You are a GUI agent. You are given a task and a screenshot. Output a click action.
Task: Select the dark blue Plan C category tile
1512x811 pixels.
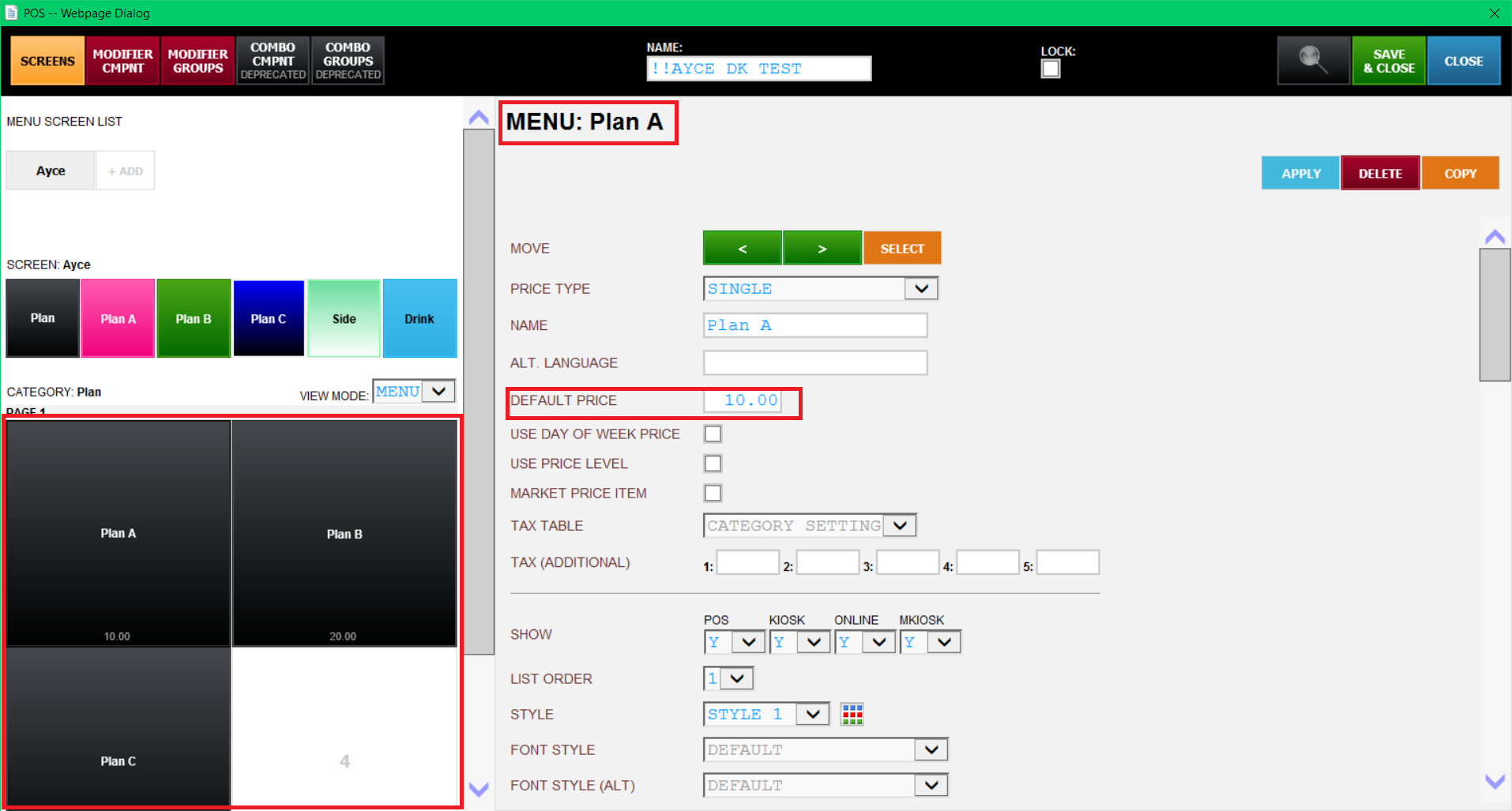pyautogui.click(x=269, y=318)
